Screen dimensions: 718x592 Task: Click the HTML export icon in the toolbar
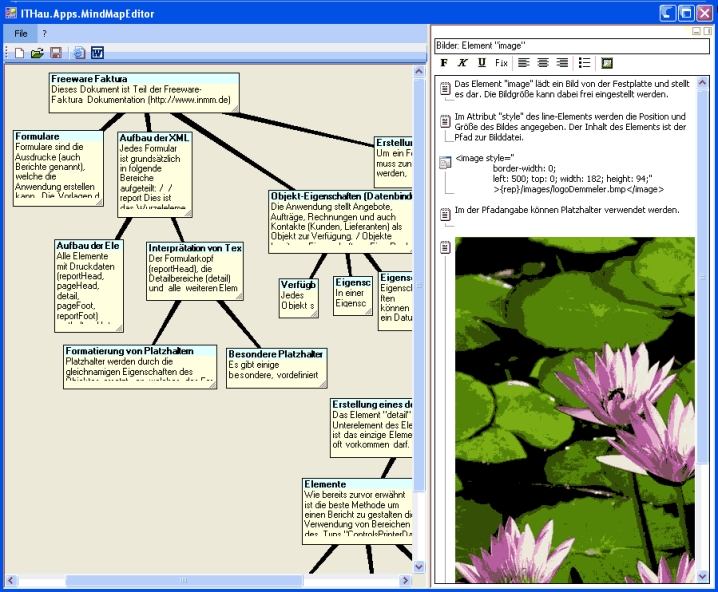79,53
